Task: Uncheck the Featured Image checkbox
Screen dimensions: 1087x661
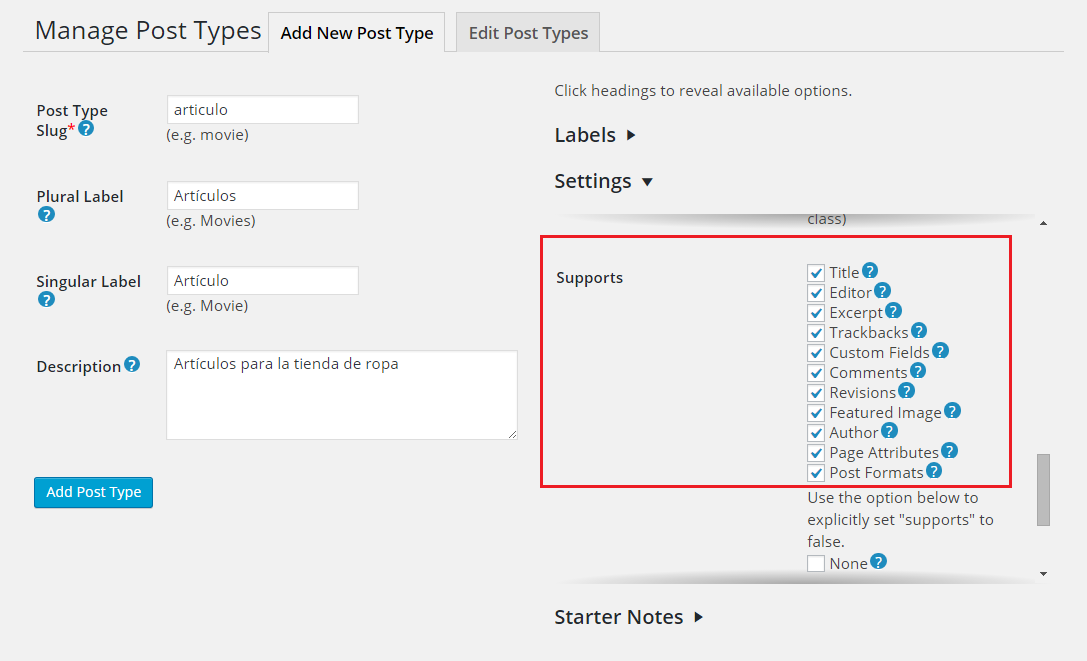Action: [x=816, y=413]
